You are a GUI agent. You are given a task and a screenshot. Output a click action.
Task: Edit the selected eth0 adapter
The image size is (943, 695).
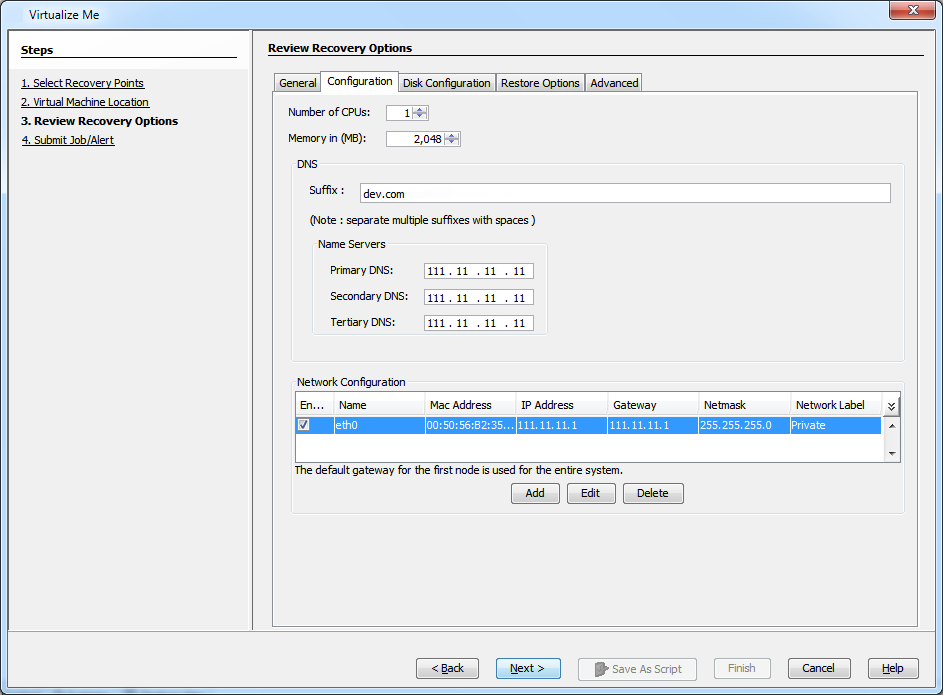(590, 493)
